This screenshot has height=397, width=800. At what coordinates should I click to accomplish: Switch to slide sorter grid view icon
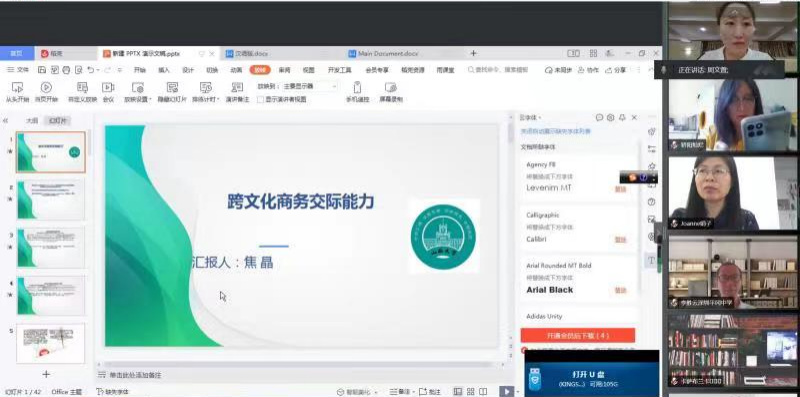(x=470, y=391)
